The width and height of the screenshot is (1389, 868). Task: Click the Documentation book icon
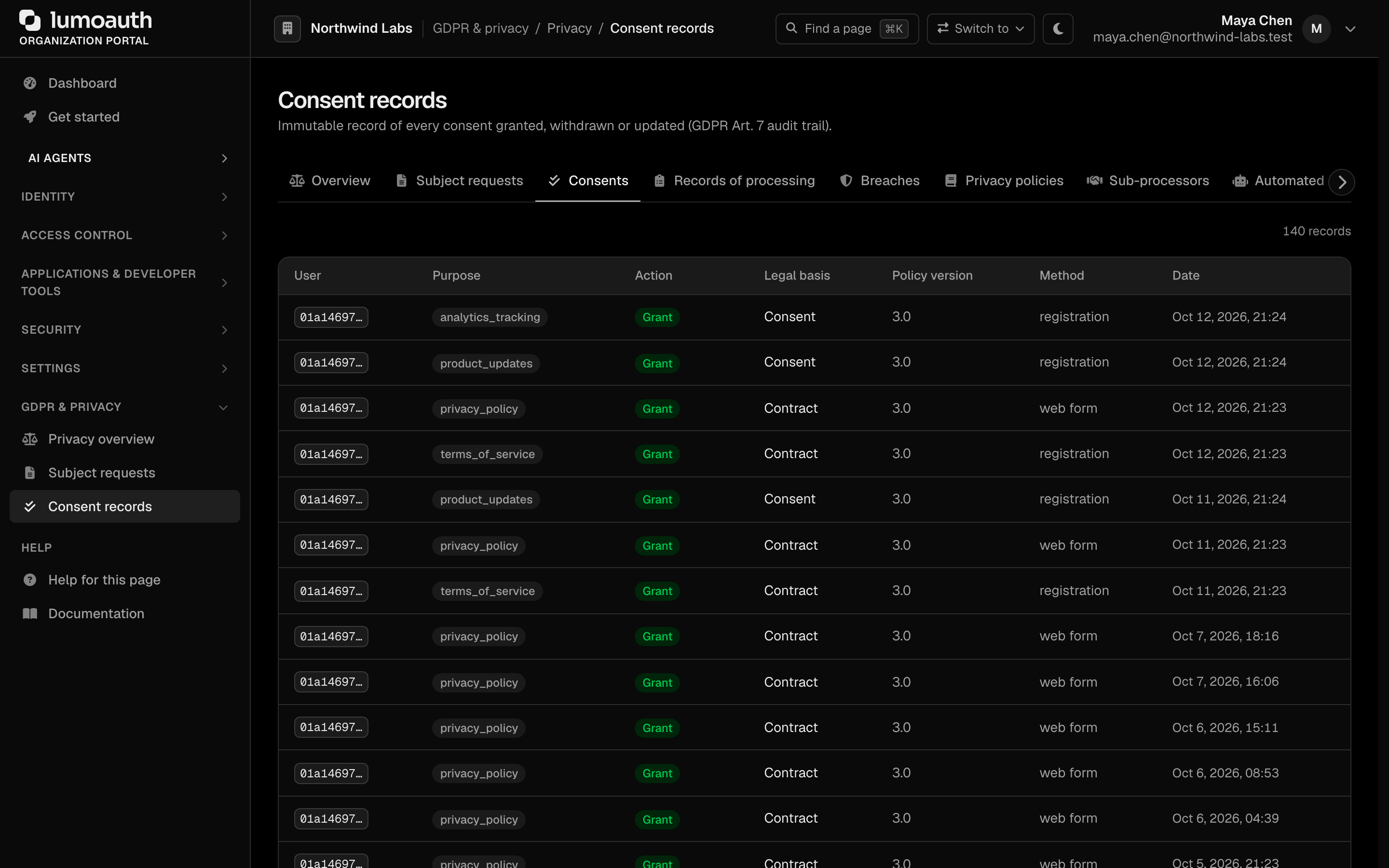click(x=30, y=614)
